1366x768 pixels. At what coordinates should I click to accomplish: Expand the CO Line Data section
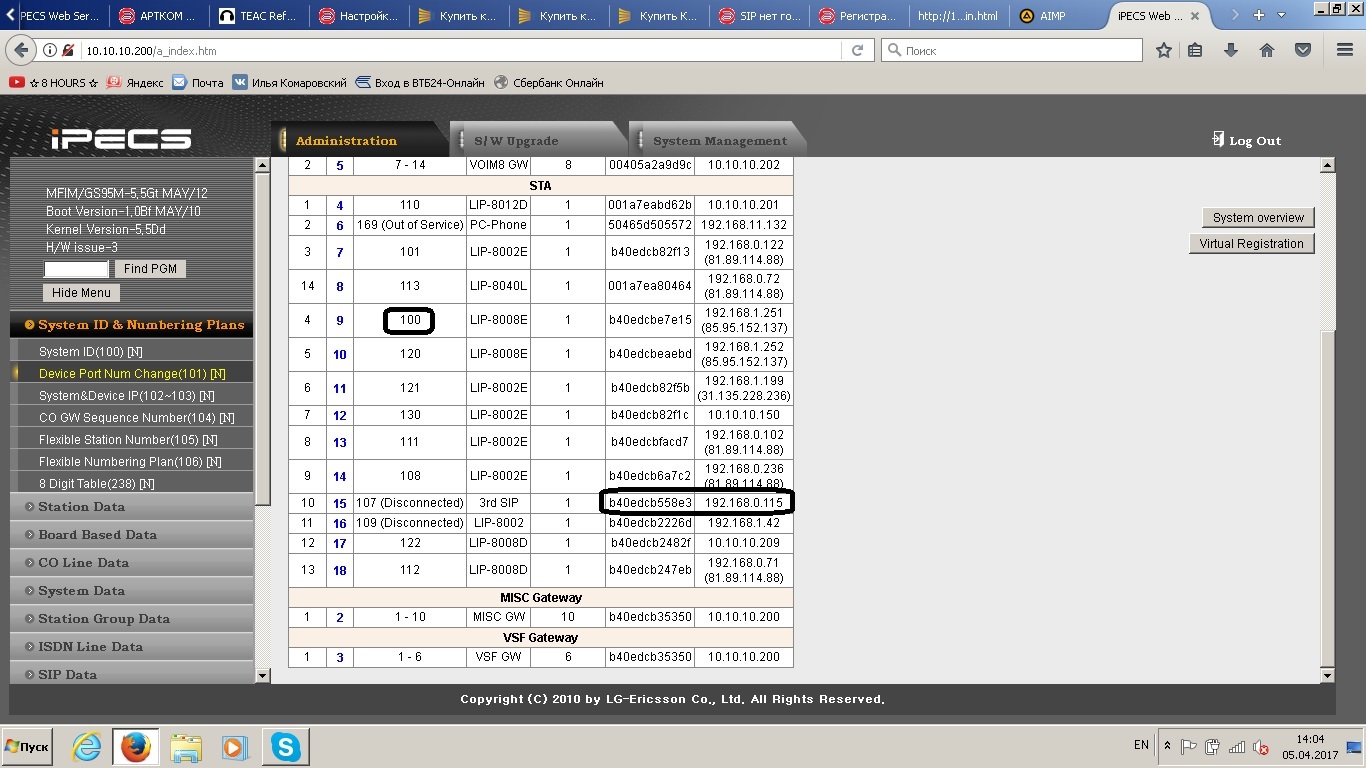point(83,563)
